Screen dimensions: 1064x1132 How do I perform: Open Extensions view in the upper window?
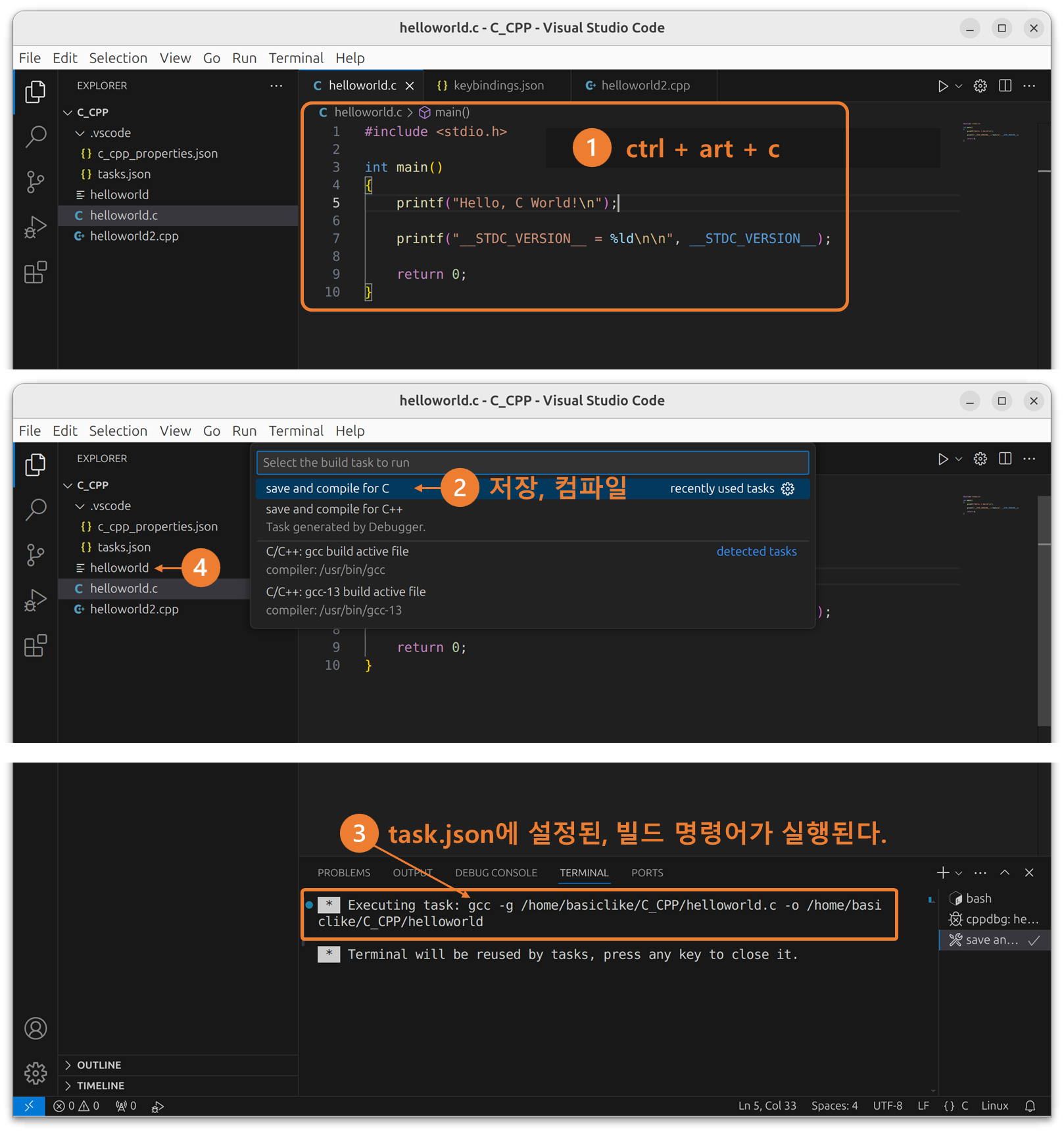coord(36,272)
